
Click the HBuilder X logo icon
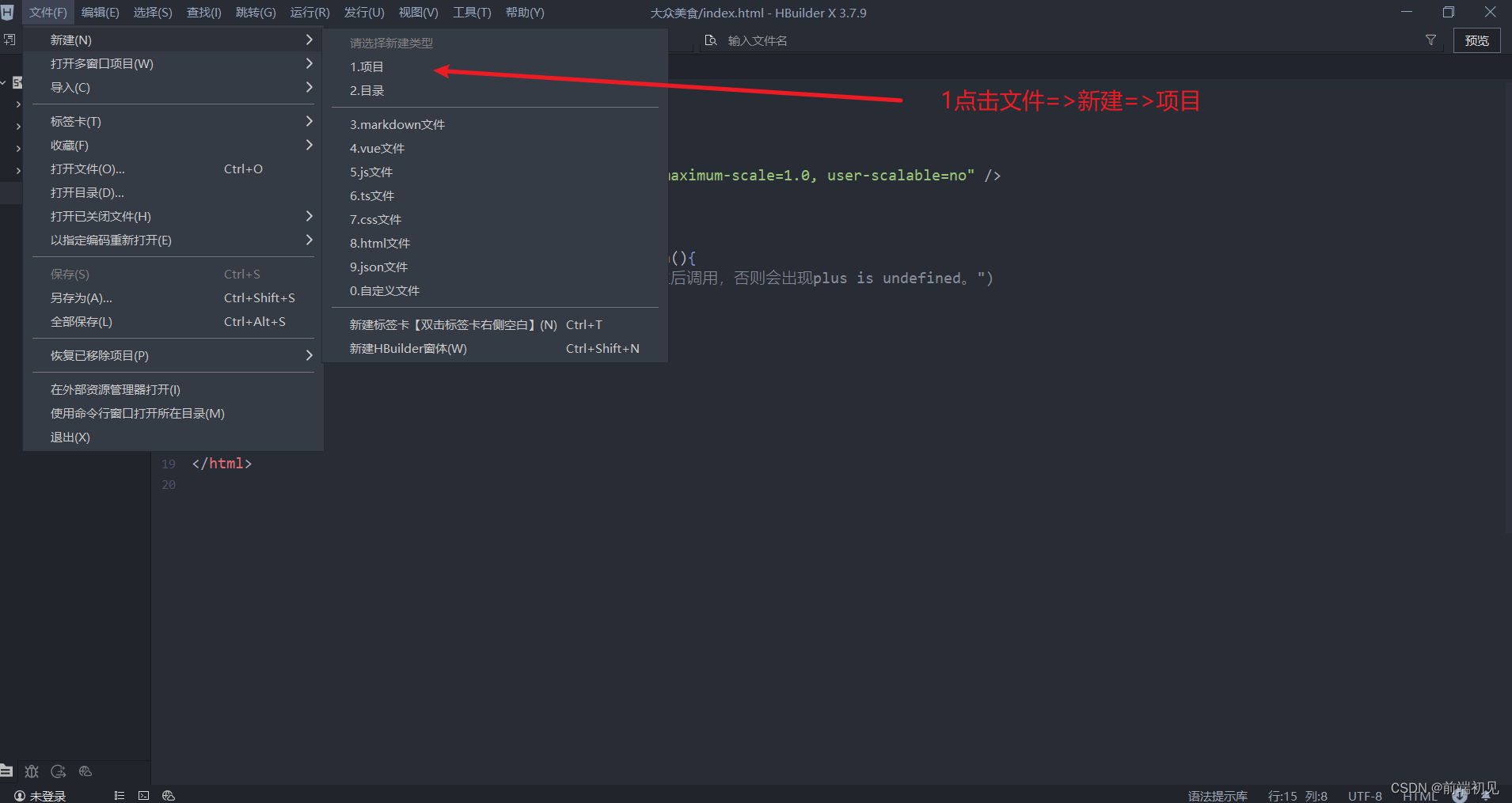click(7, 12)
